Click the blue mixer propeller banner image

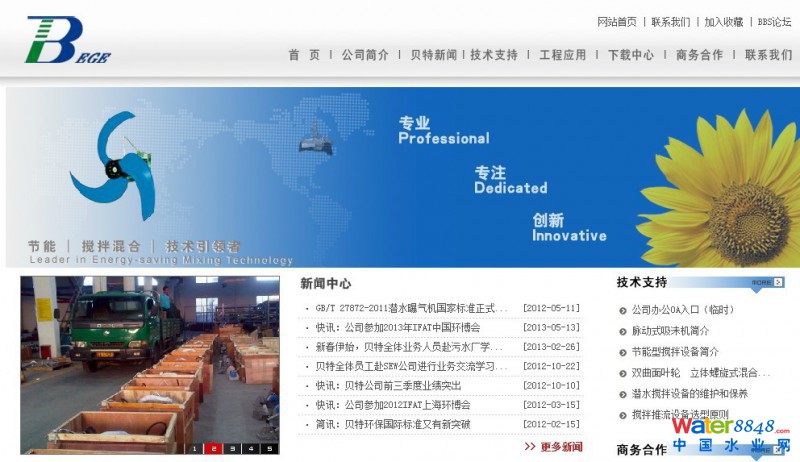pos(118,170)
